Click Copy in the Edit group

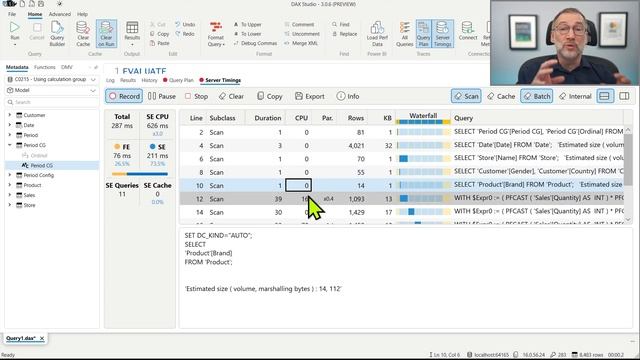(x=160, y=34)
